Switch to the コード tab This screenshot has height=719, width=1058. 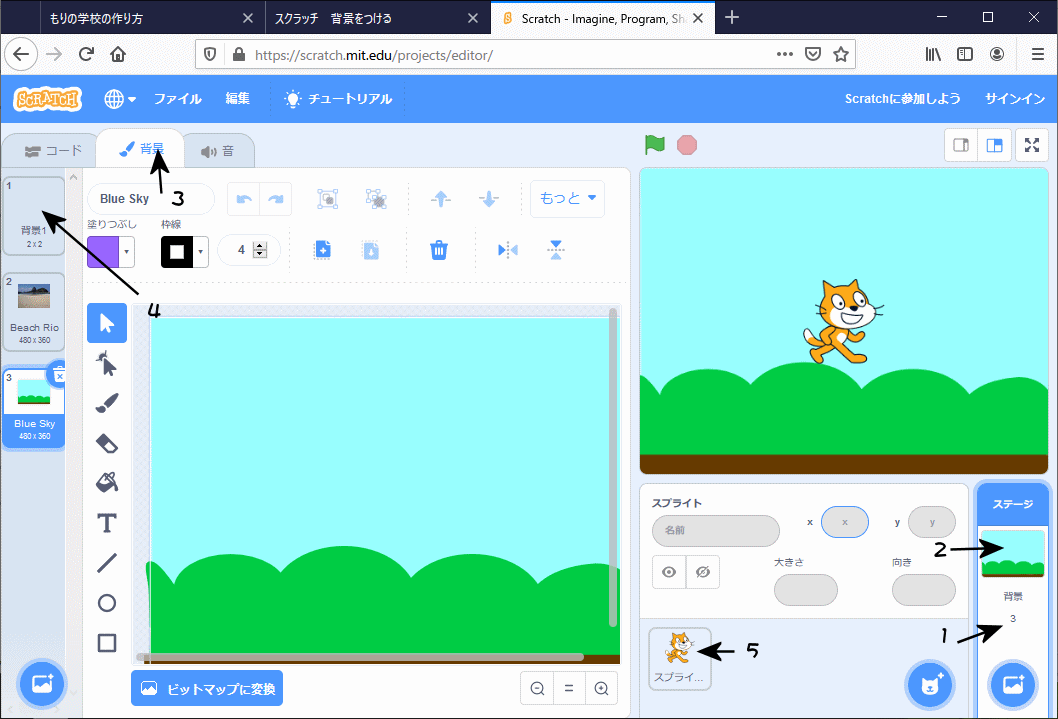pos(53,151)
